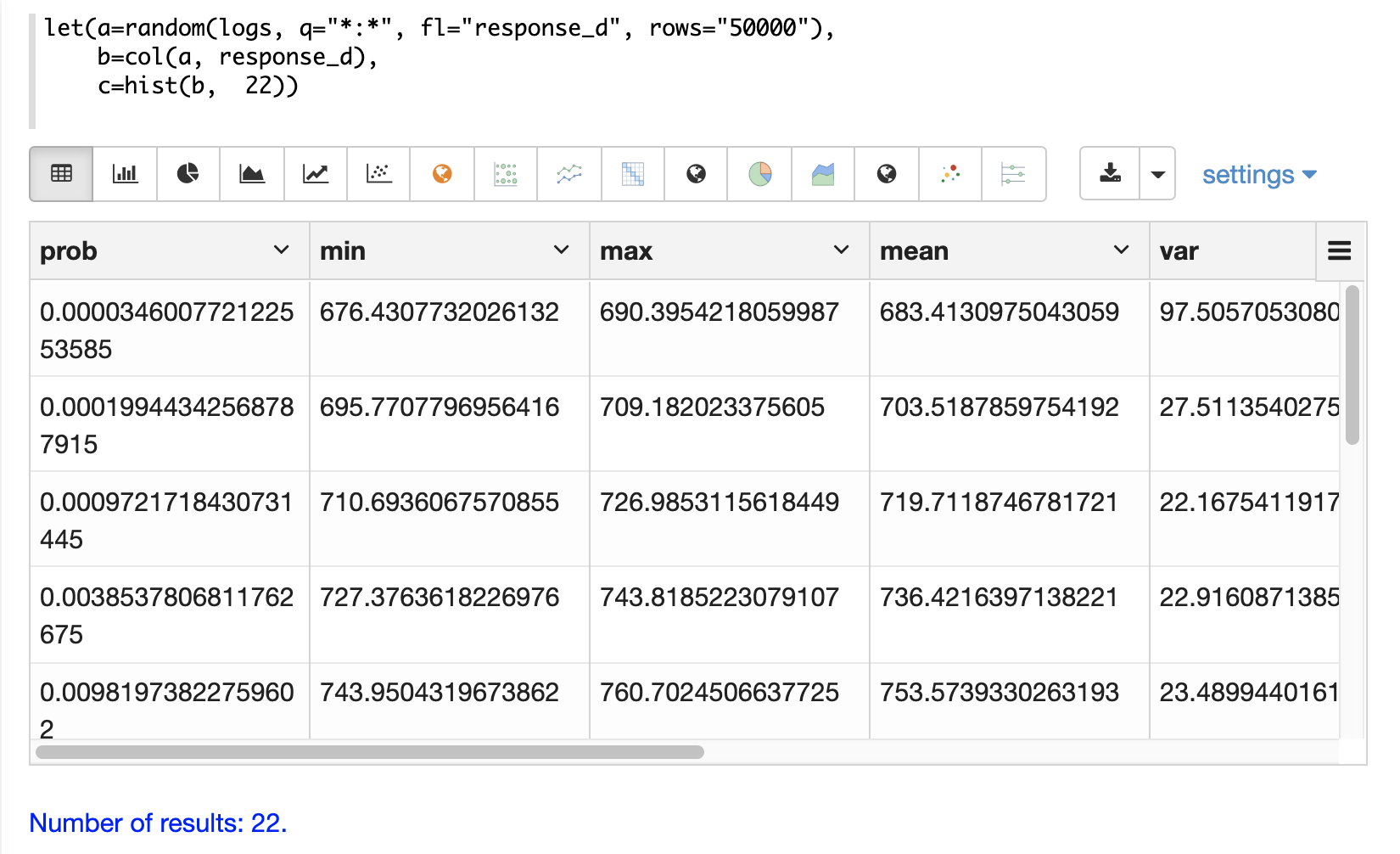The image size is (1400, 854).
Task: Click the green range sliders chart icon
Action: [1013, 174]
